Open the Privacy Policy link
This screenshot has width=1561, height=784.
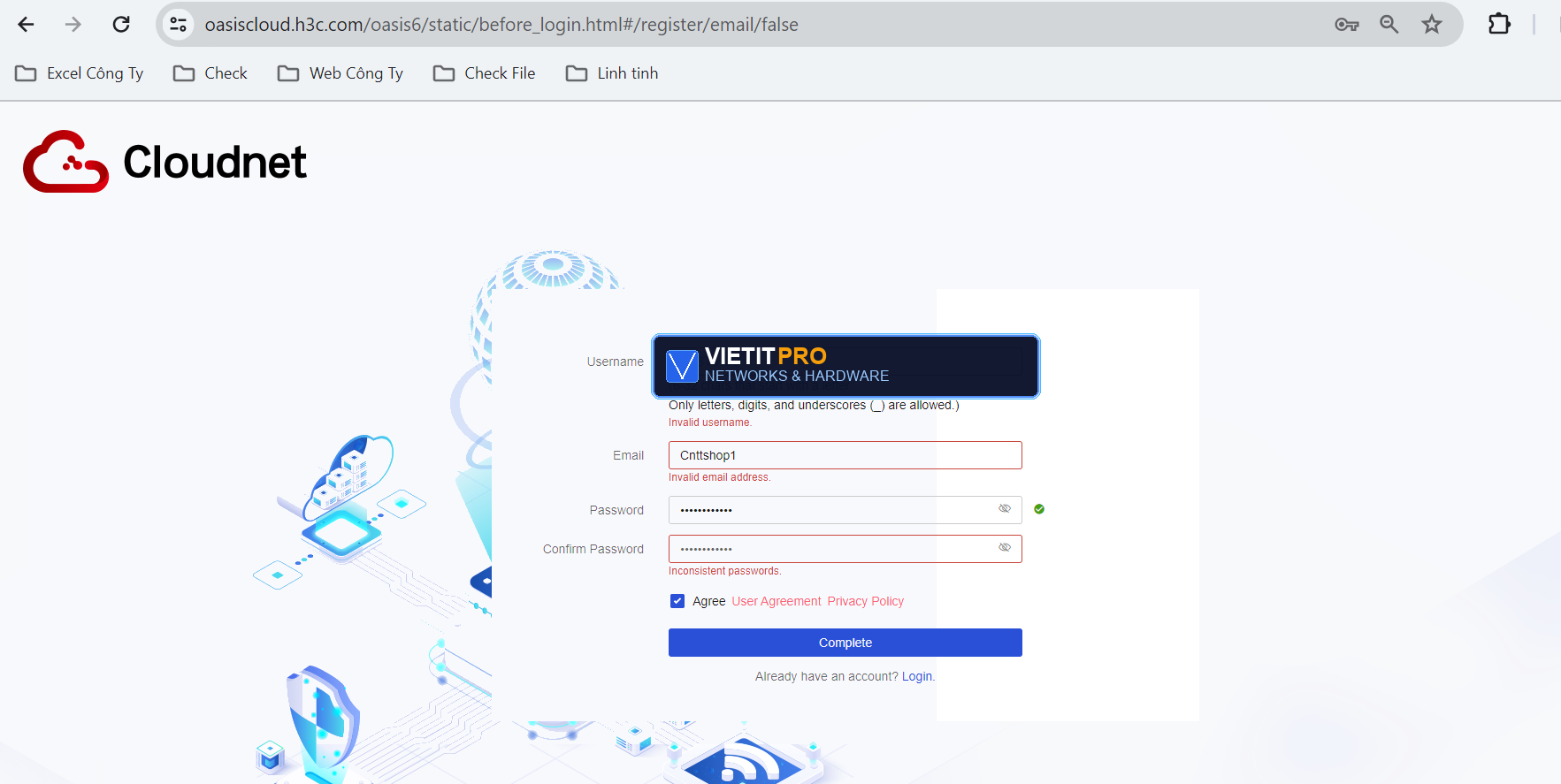click(866, 601)
